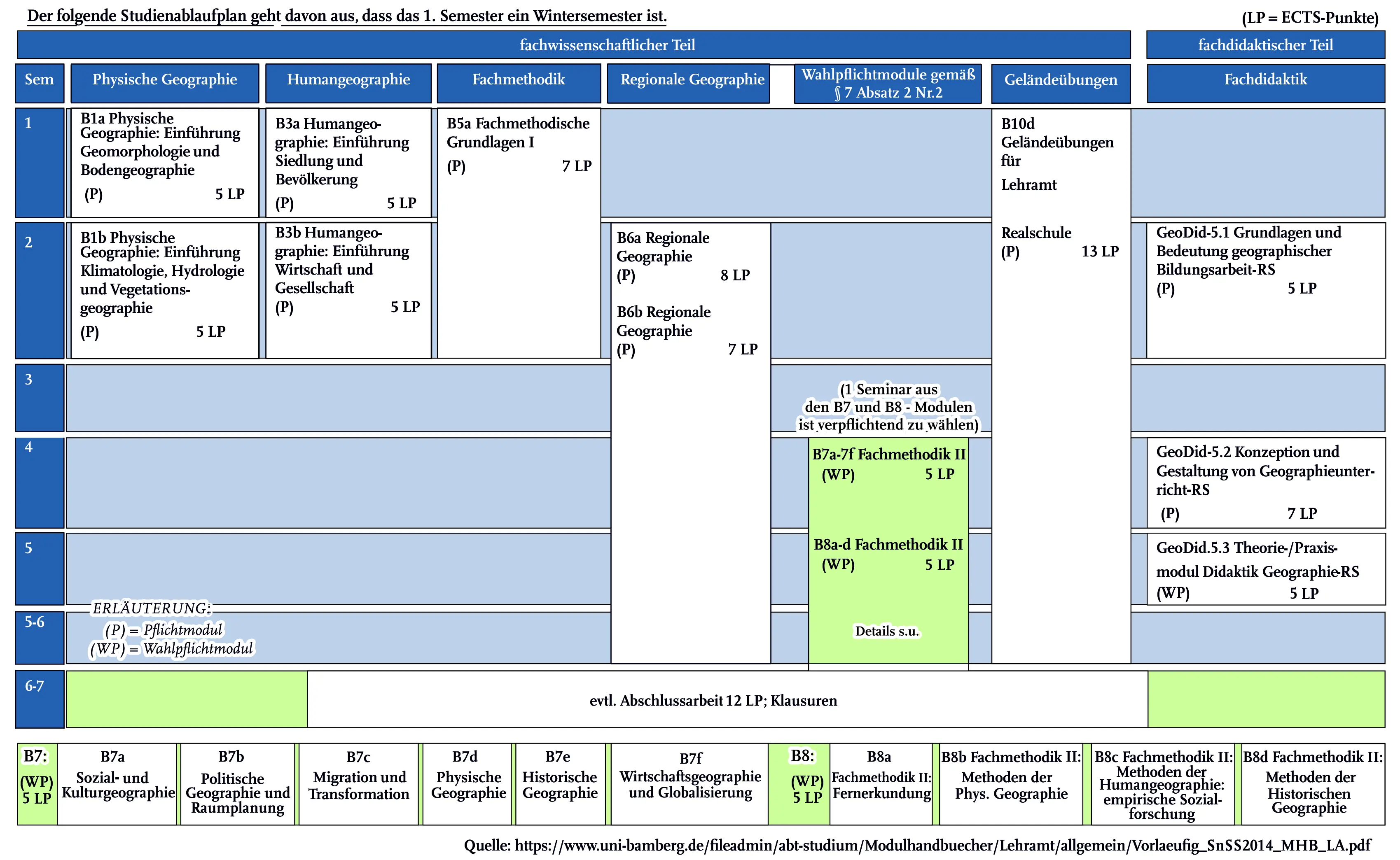
Task: Select the B8a Fernerkundung cell
Action: click(881, 783)
